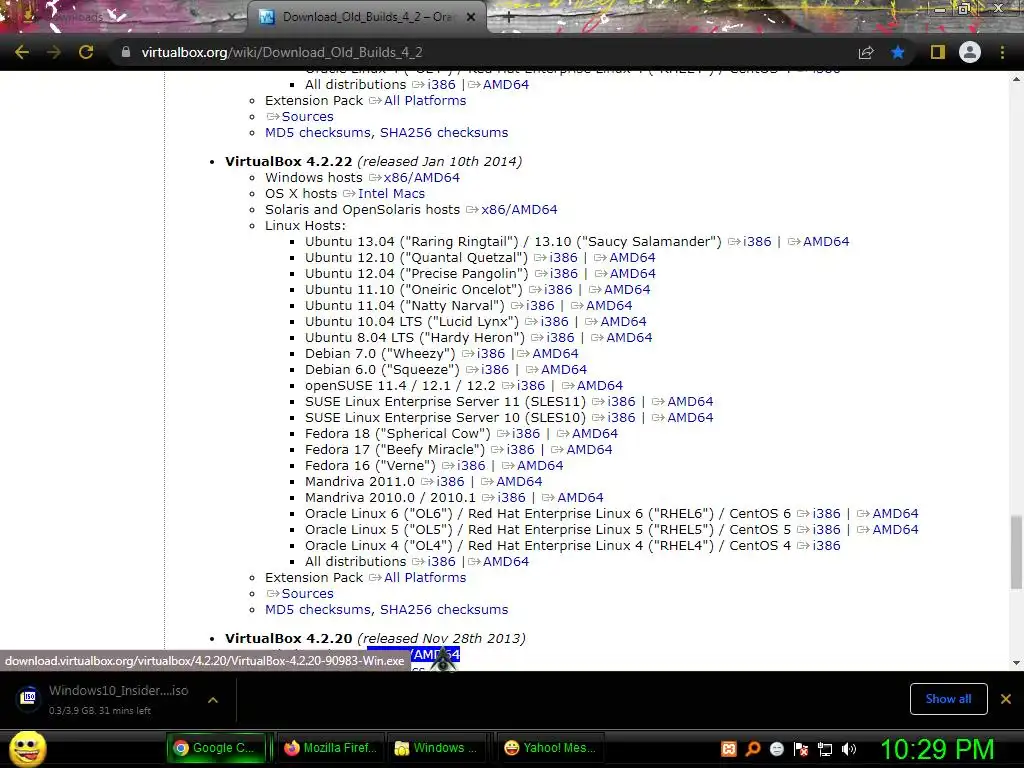The height and width of the screenshot is (768, 1024).
Task: Open 4.2.22 All distributions AMD64 link
Action: tap(505, 562)
